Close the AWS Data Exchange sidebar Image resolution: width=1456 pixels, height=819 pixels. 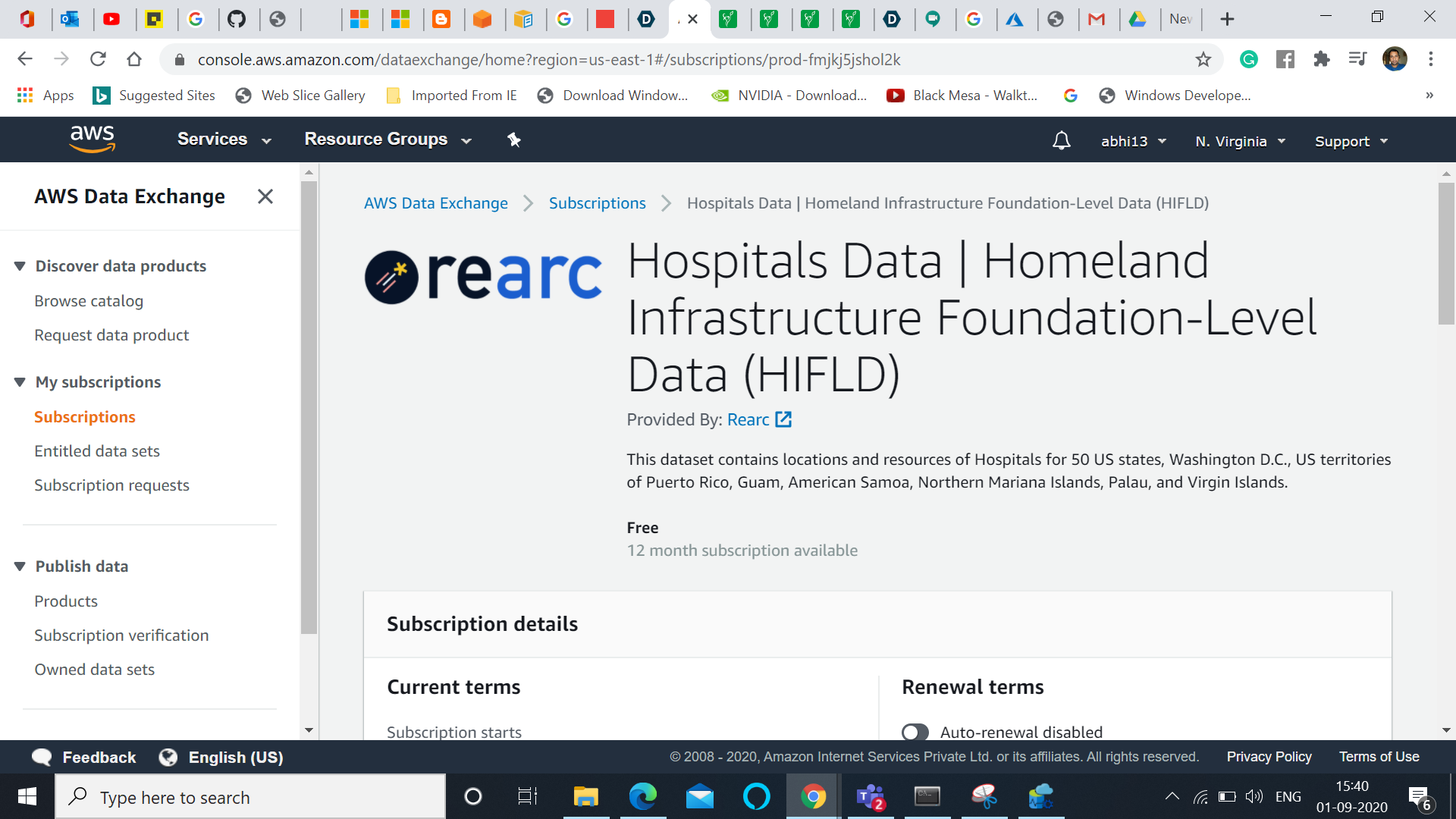(265, 196)
